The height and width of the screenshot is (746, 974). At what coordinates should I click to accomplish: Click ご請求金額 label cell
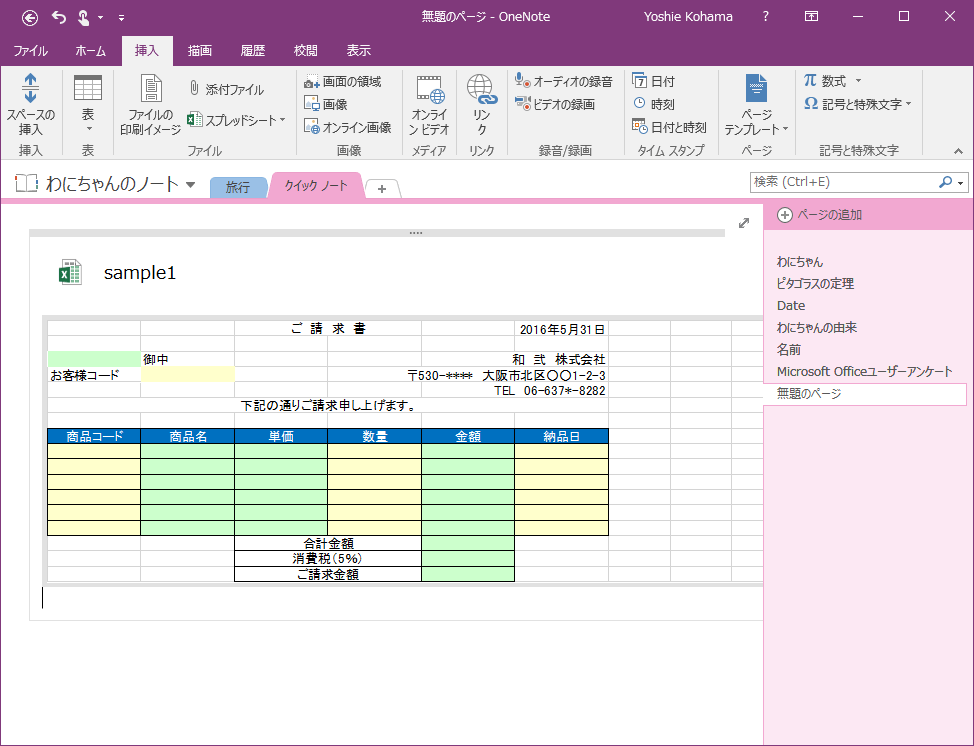point(328,574)
